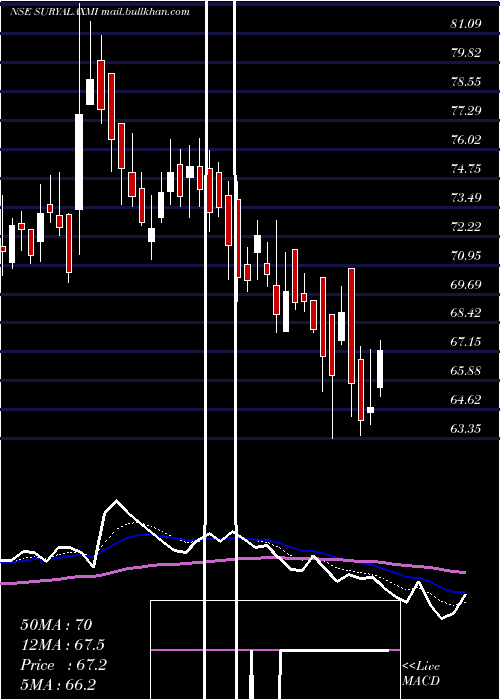Click the 64.62 price level label

466,400
